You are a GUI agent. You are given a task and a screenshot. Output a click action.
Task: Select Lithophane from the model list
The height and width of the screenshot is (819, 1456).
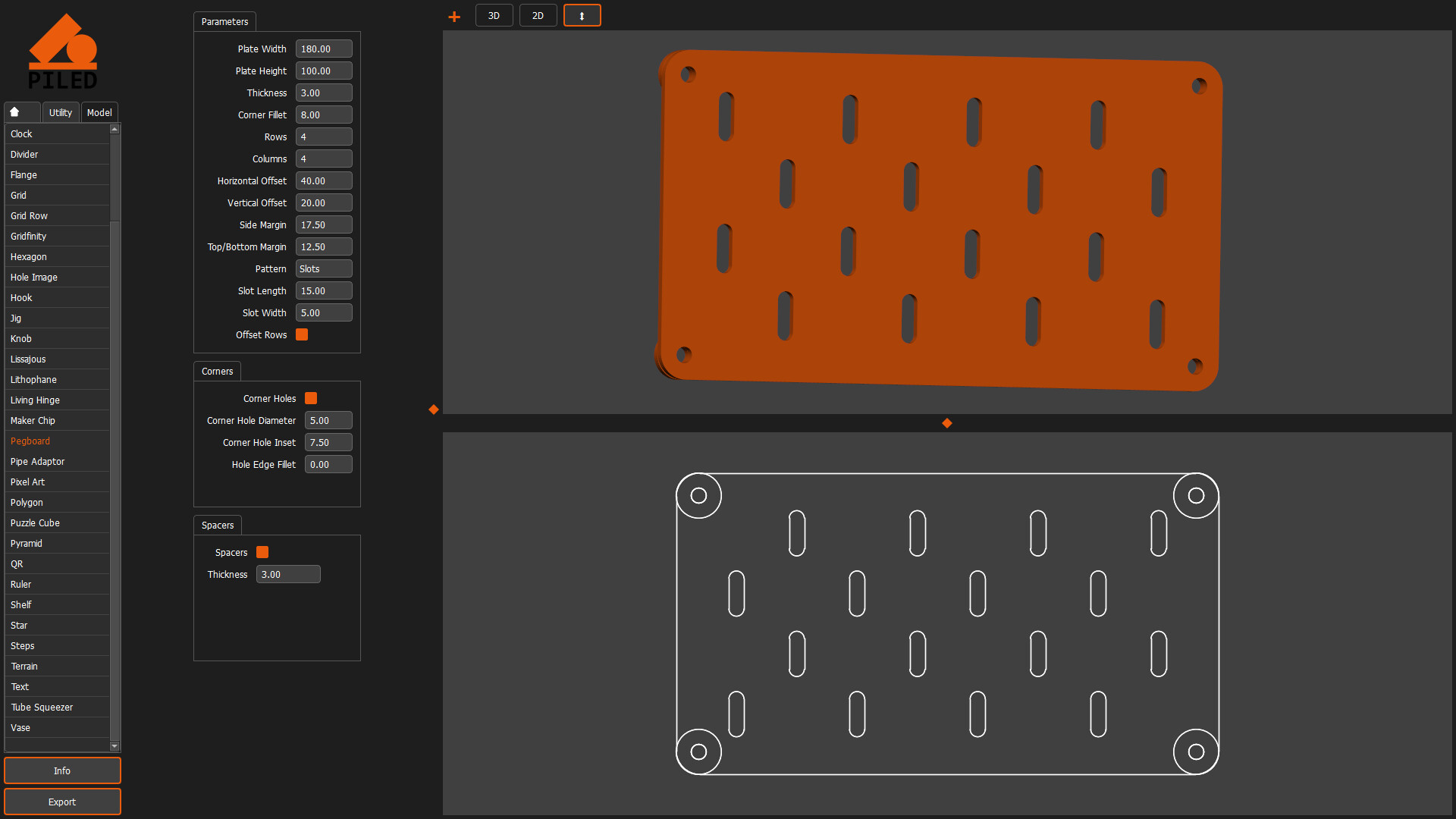[34, 379]
